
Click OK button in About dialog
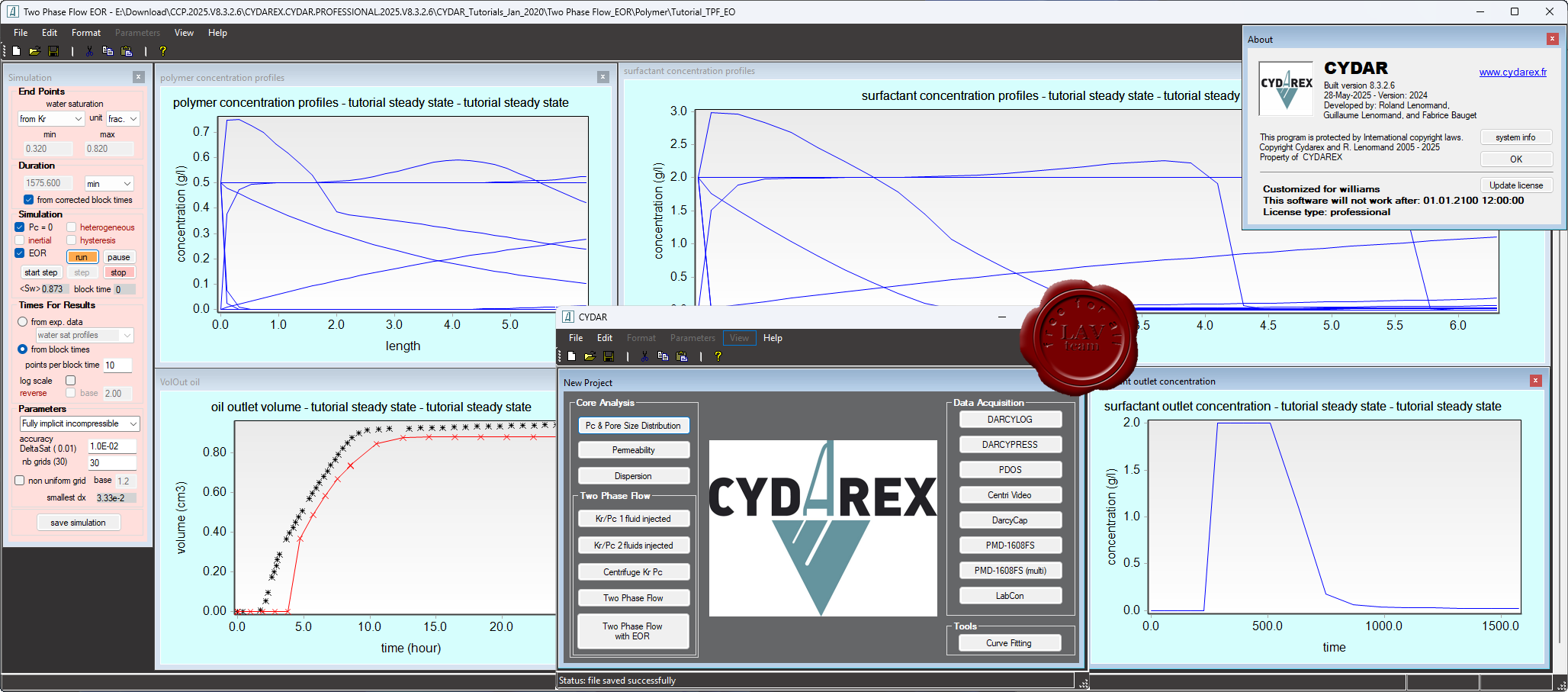tap(1515, 159)
